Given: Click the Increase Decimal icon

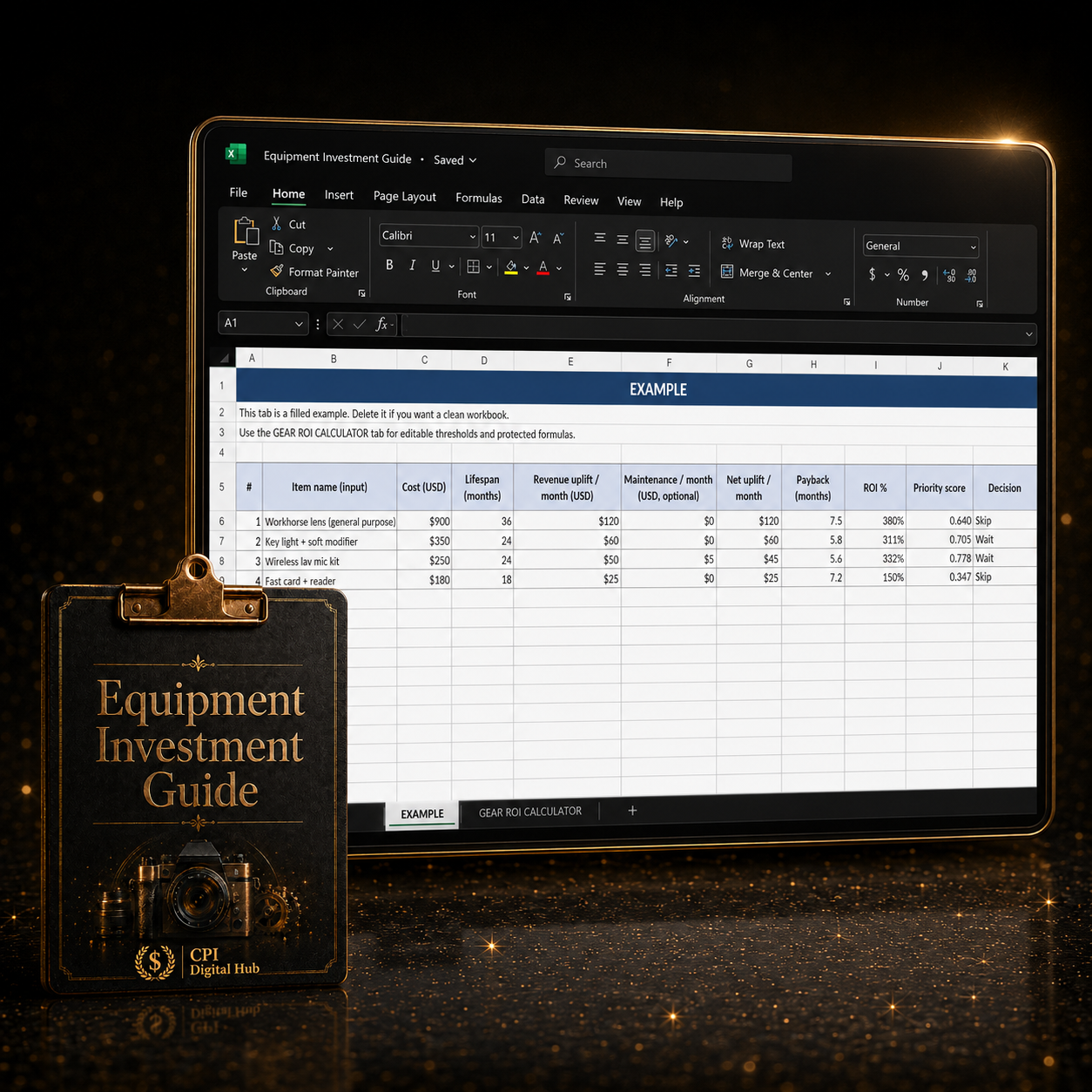Looking at the screenshot, I should click(x=949, y=276).
